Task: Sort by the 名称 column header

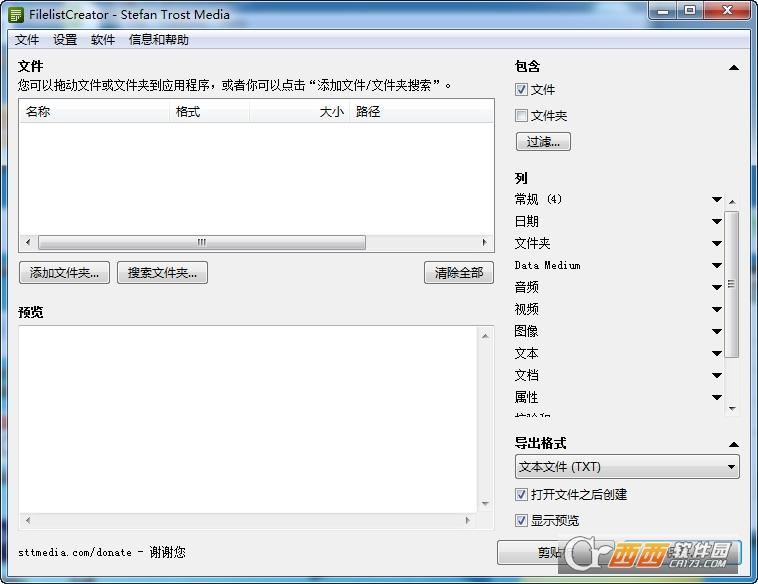Action: (95, 112)
